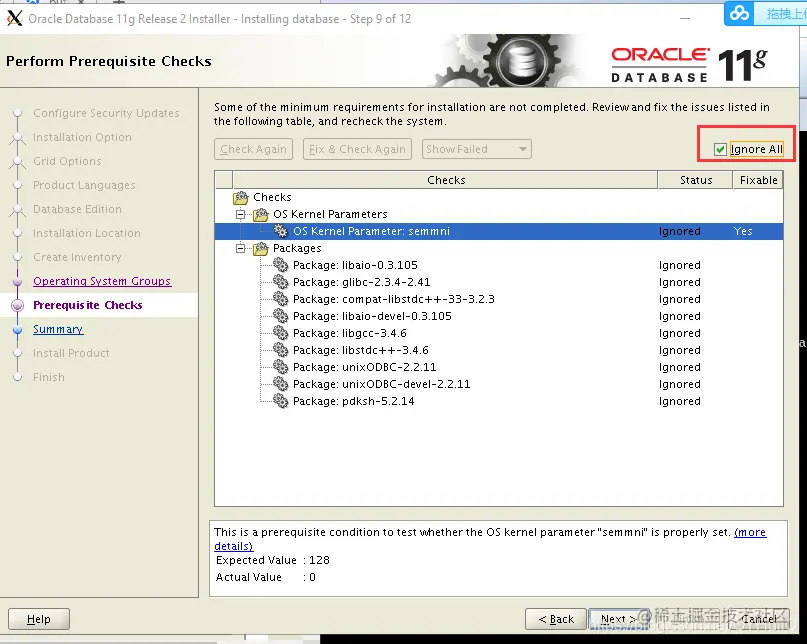Viewport: 807px width, 644px height.
Task: Open the Operating System Groups step link
Action: click(102, 281)
